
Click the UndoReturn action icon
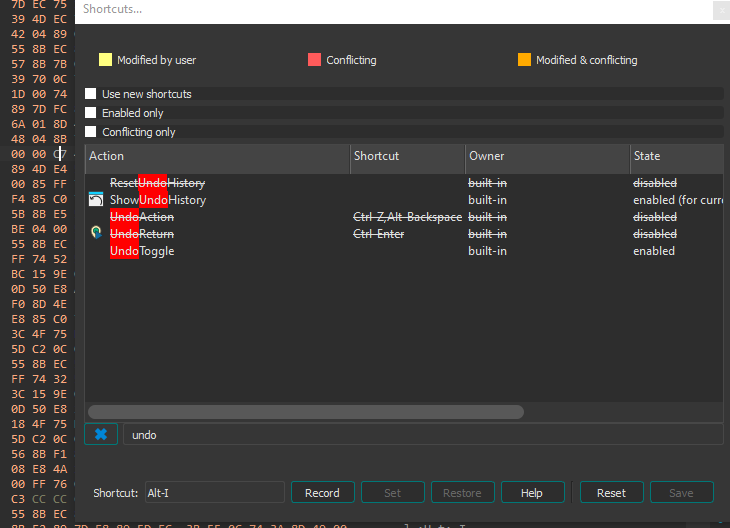coord(96,233)
